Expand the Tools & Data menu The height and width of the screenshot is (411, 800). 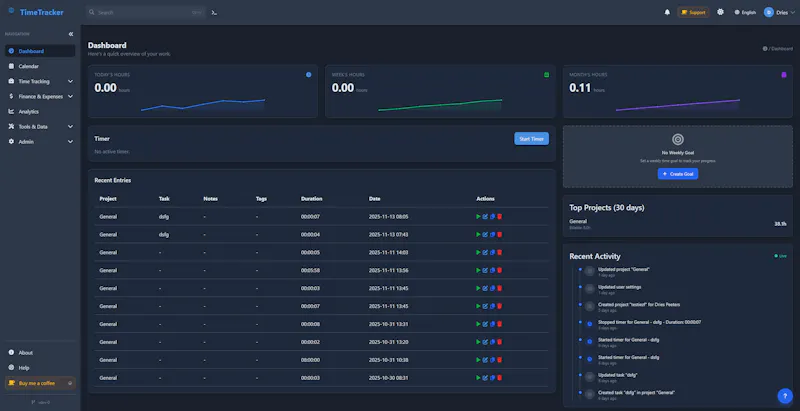click(x=40, y=126)
